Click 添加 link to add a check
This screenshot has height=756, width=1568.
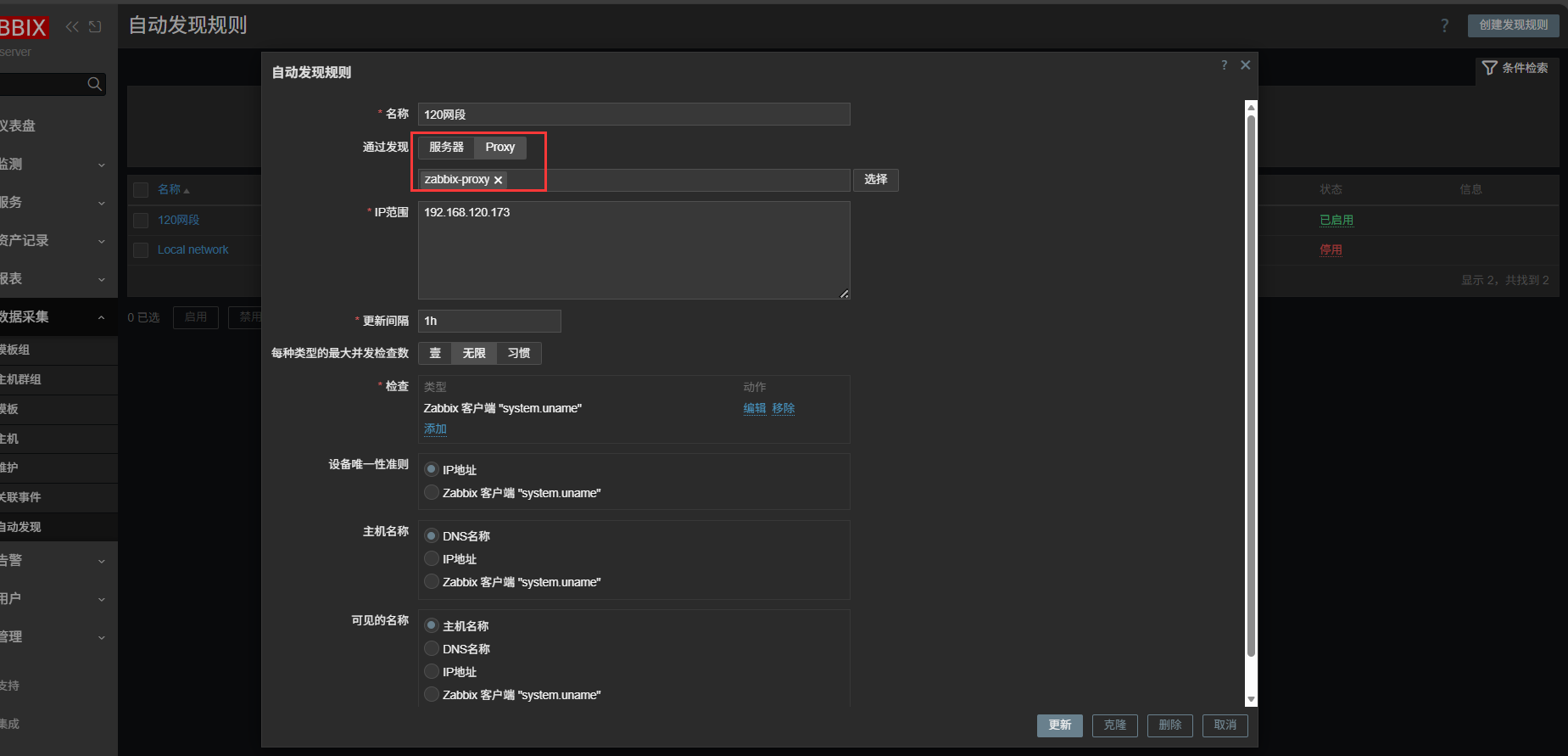pos(435,429)
